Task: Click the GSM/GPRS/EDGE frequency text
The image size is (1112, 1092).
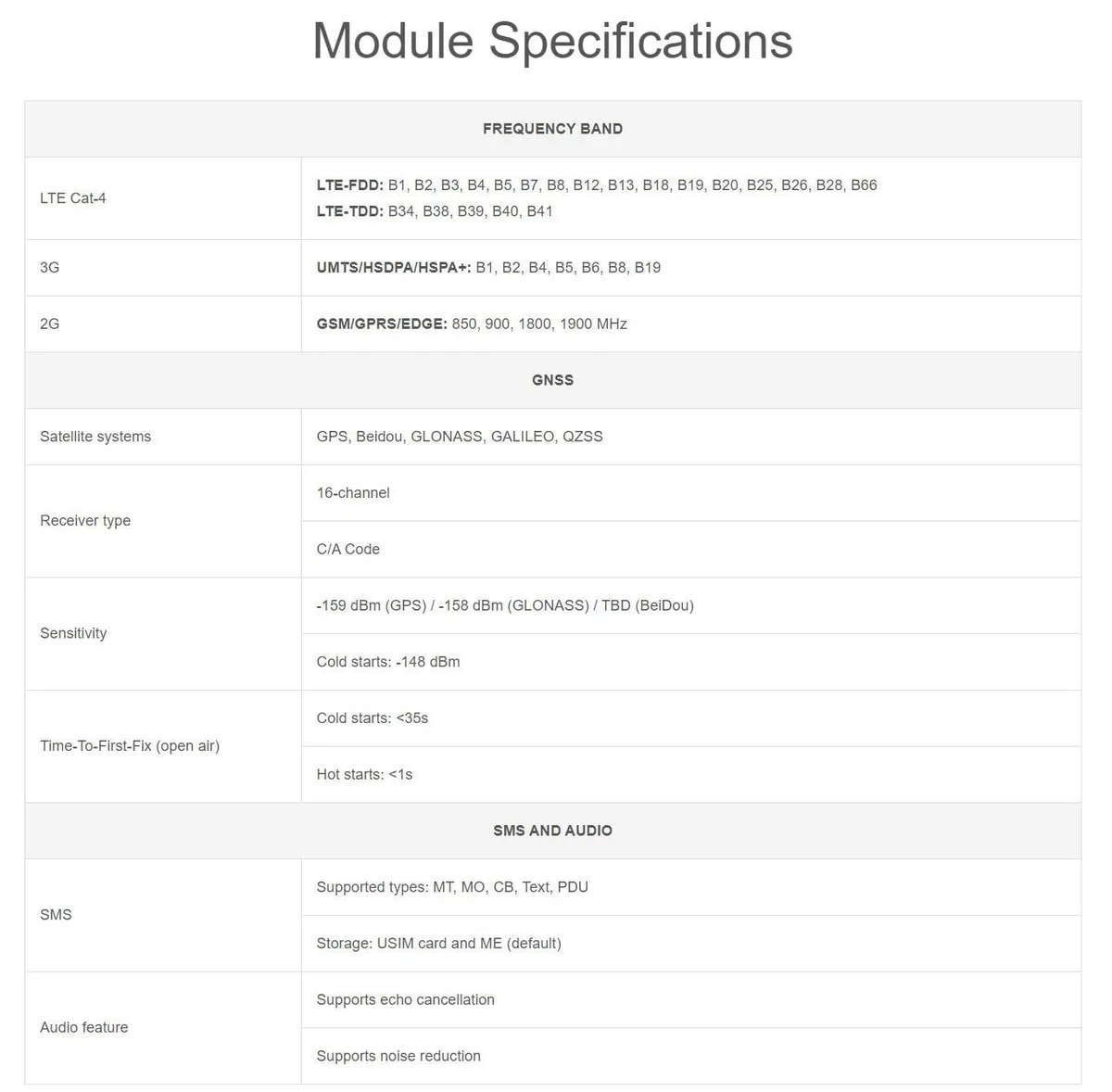Action: click(x=472, y=324)
